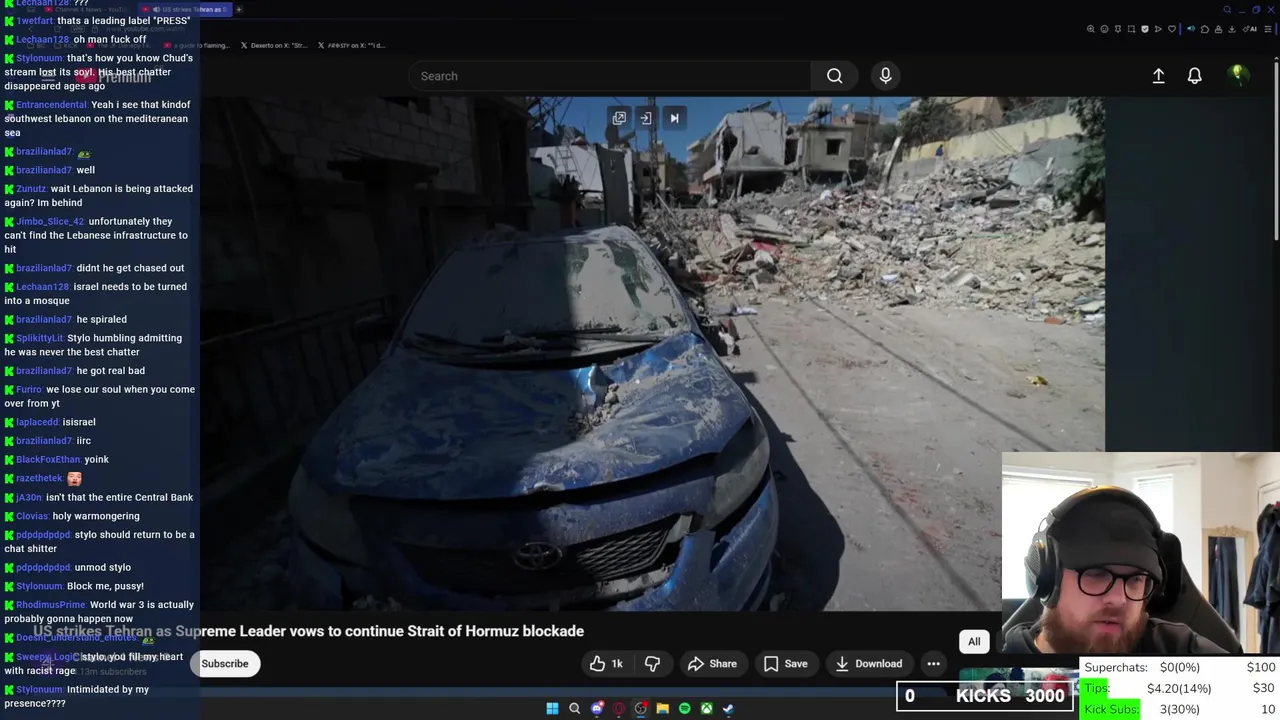Click browser heart bookmark icon
This screenshot has height=720, width=1280.
pos(1172,29)
